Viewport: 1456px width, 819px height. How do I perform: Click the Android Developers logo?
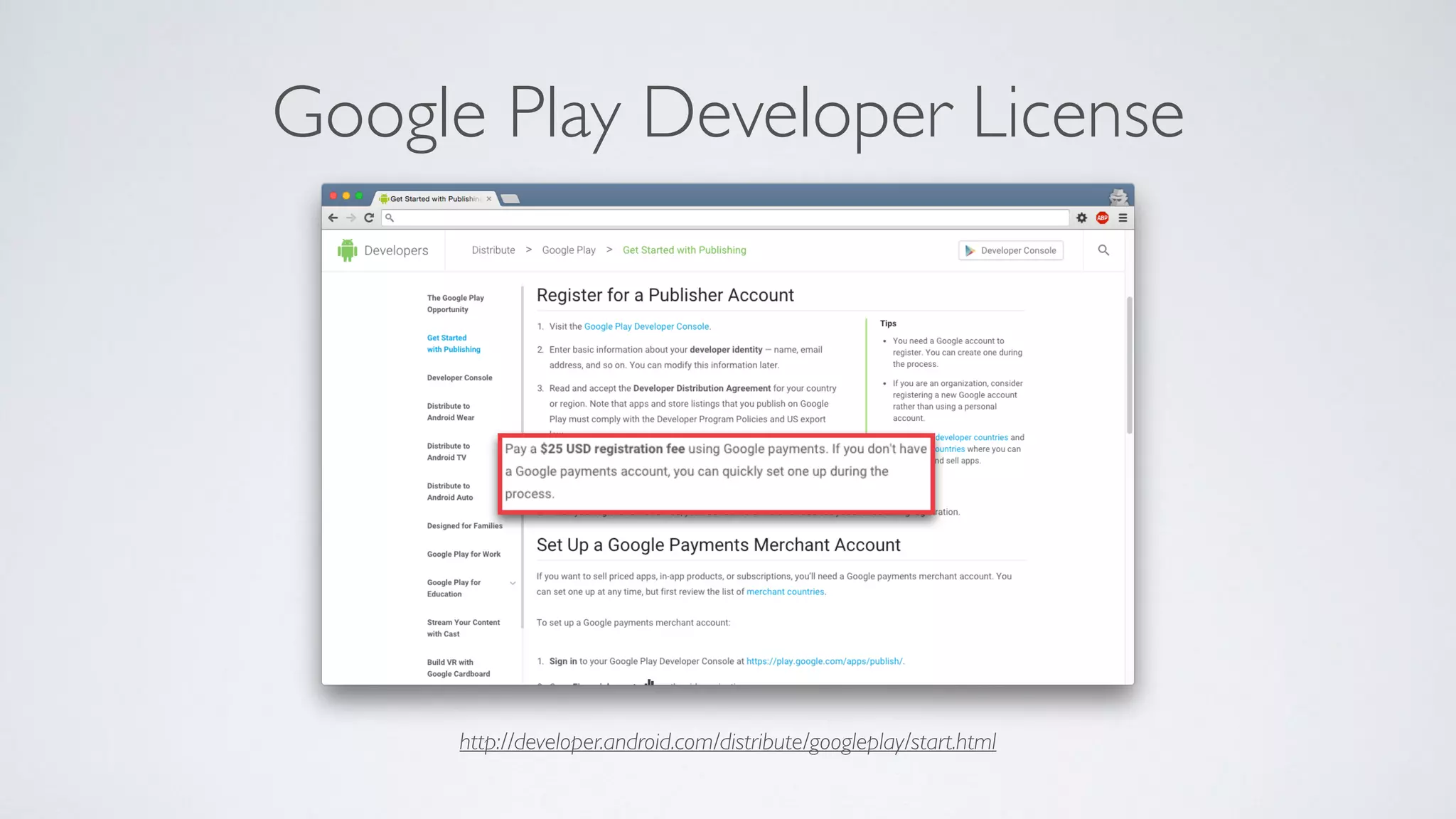pyautogui.click(x=383, y=250)
